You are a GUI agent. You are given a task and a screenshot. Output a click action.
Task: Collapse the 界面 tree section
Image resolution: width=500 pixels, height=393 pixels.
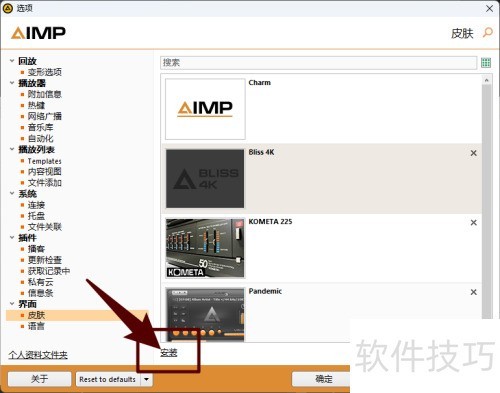pos(12,304)
